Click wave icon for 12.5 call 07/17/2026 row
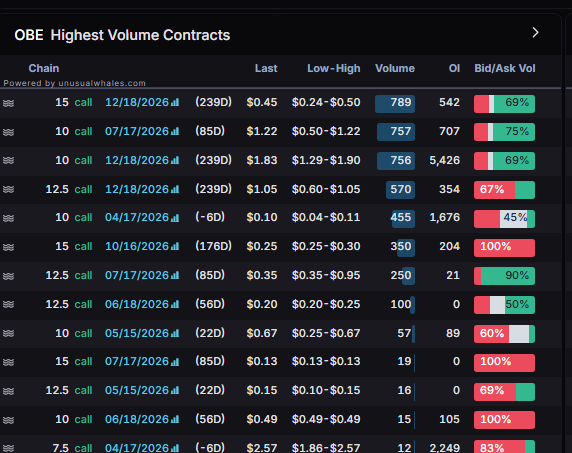Screen dimensions: 572x453 pos(8,276)
